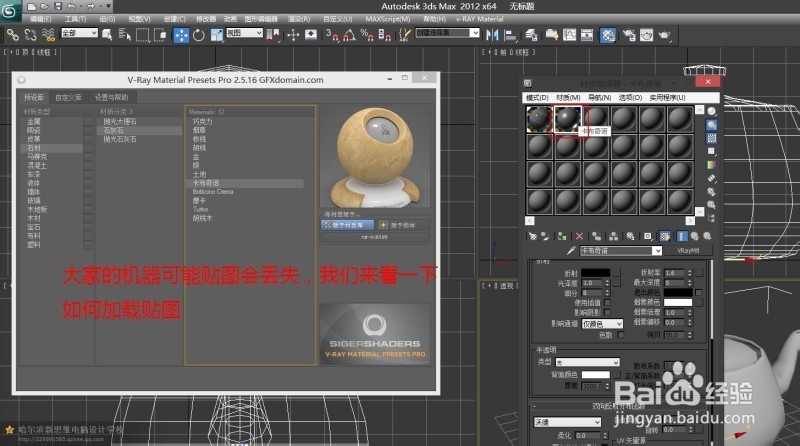This screenshot has height=446, width=800.
Task: Select 金属 in the material type list
Action: (x=33, y=121)
